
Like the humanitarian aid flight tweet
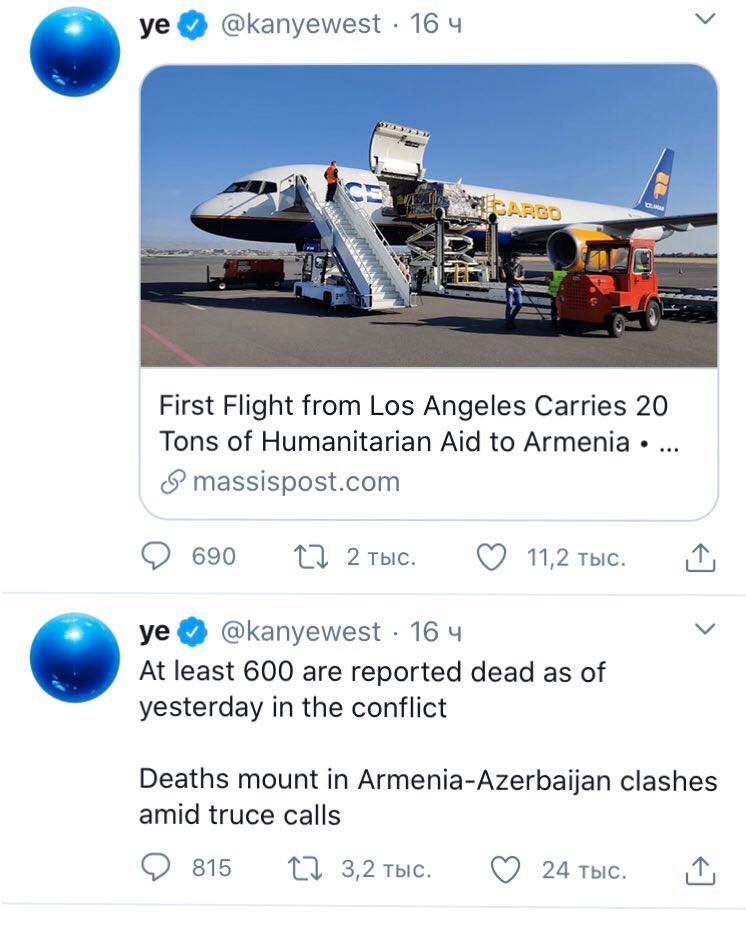[x=491, y=557]
